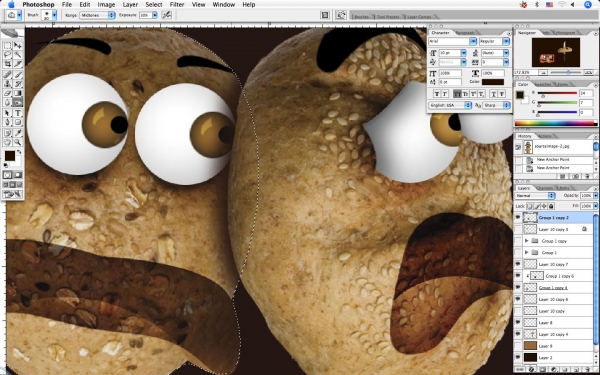
Task: Hide Layer 2 visibility eye
Action: pos(518,357)
